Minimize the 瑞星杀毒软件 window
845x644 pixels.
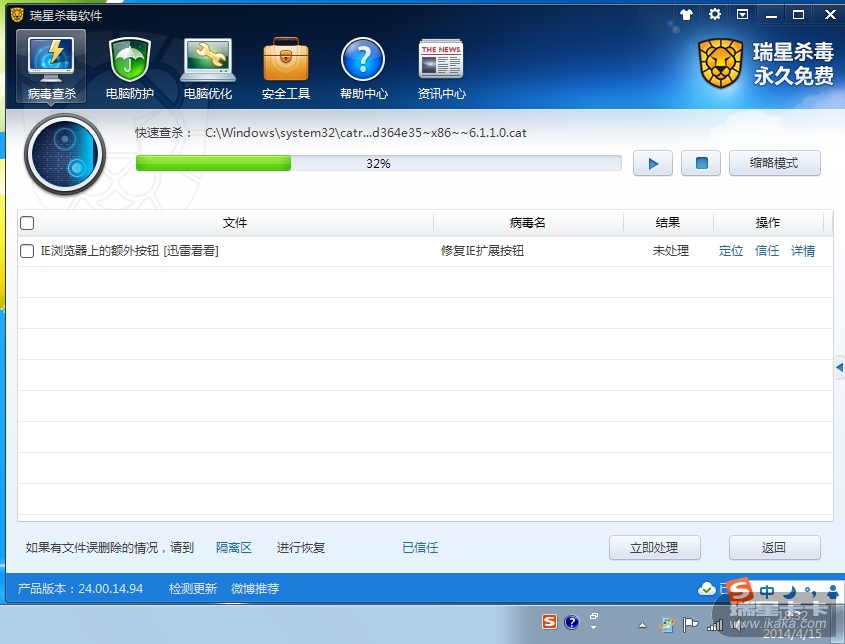771,15
